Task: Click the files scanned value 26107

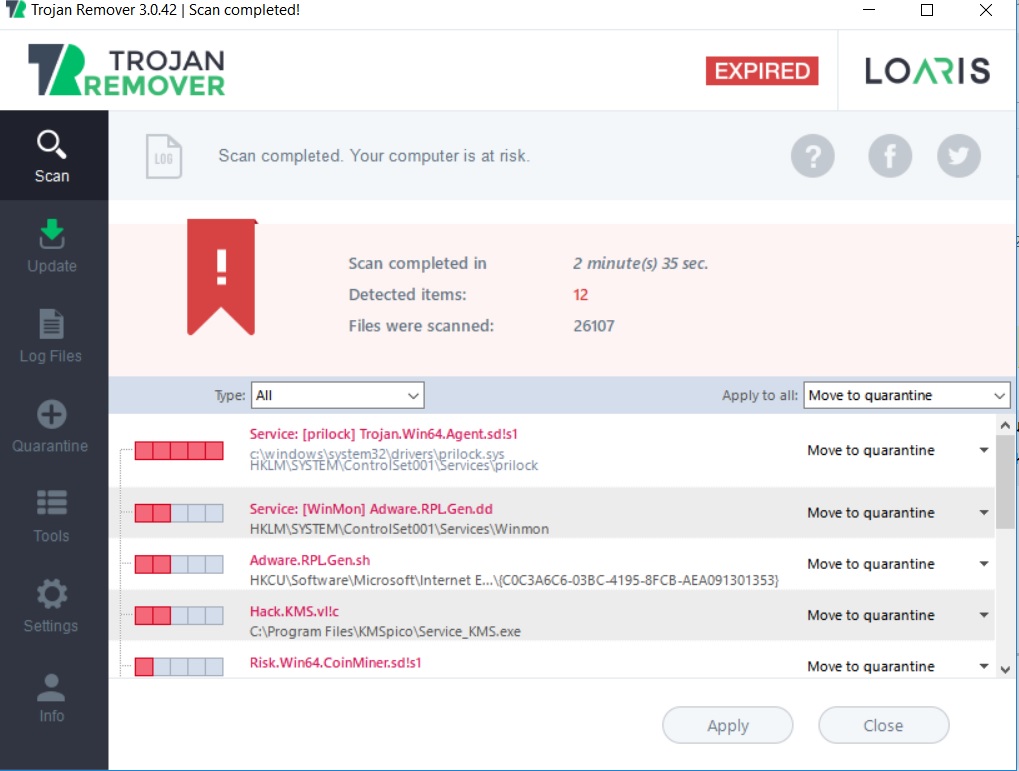Action: point(593,326)
